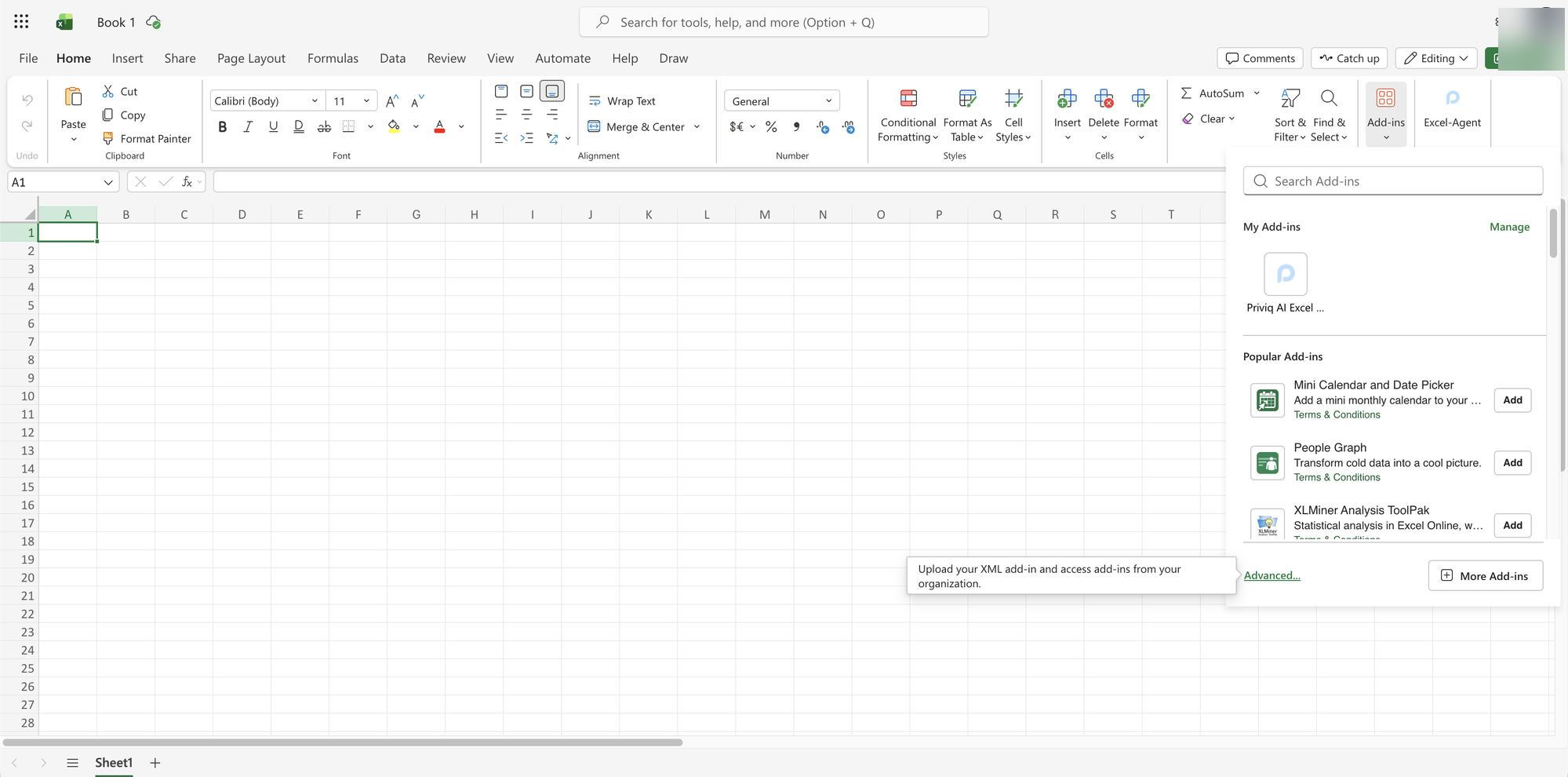
Task: Open the General number format dropdown
Action: (x=828, y=100)
